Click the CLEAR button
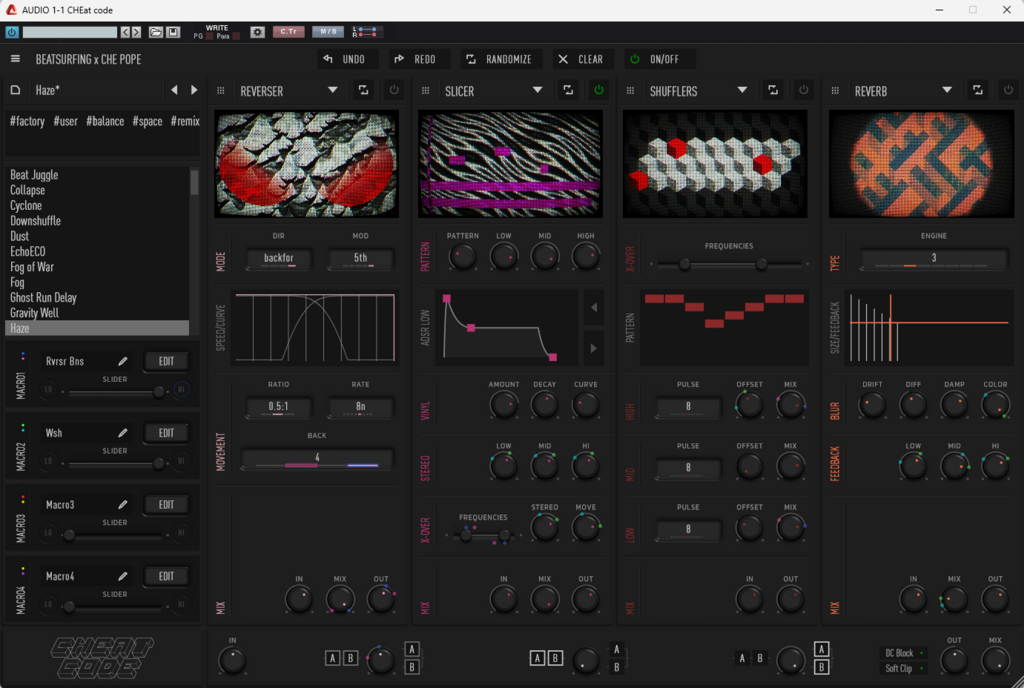 581,59
